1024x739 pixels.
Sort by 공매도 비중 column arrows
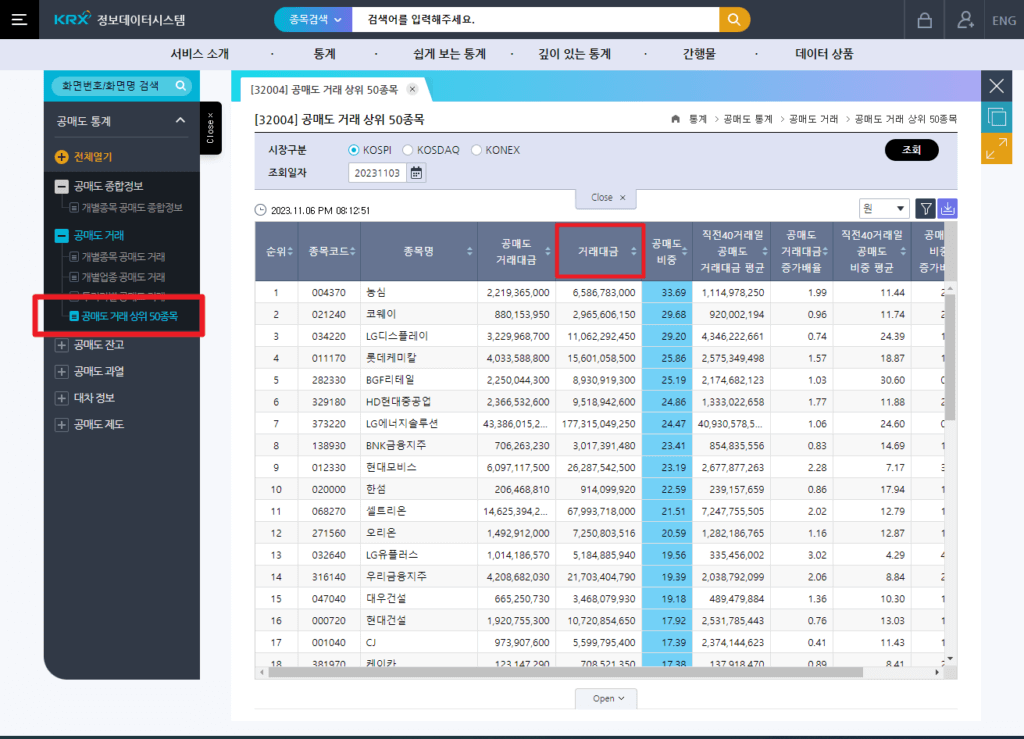click(684, 251)
